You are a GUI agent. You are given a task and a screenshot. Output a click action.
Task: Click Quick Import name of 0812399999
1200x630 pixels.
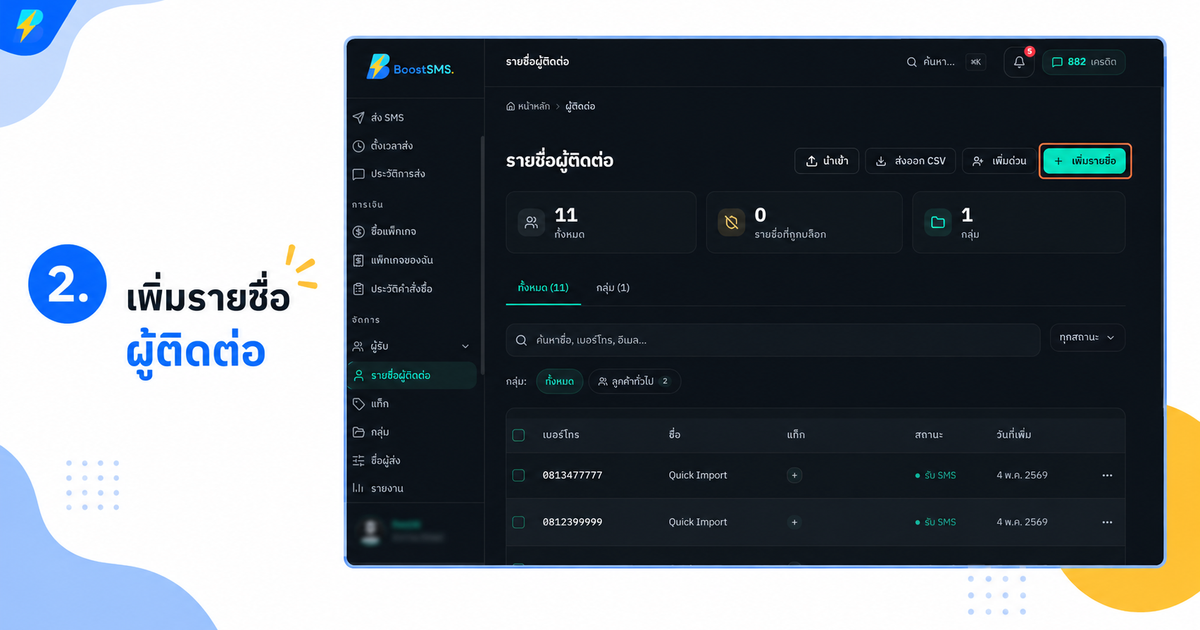coord(698,522)
